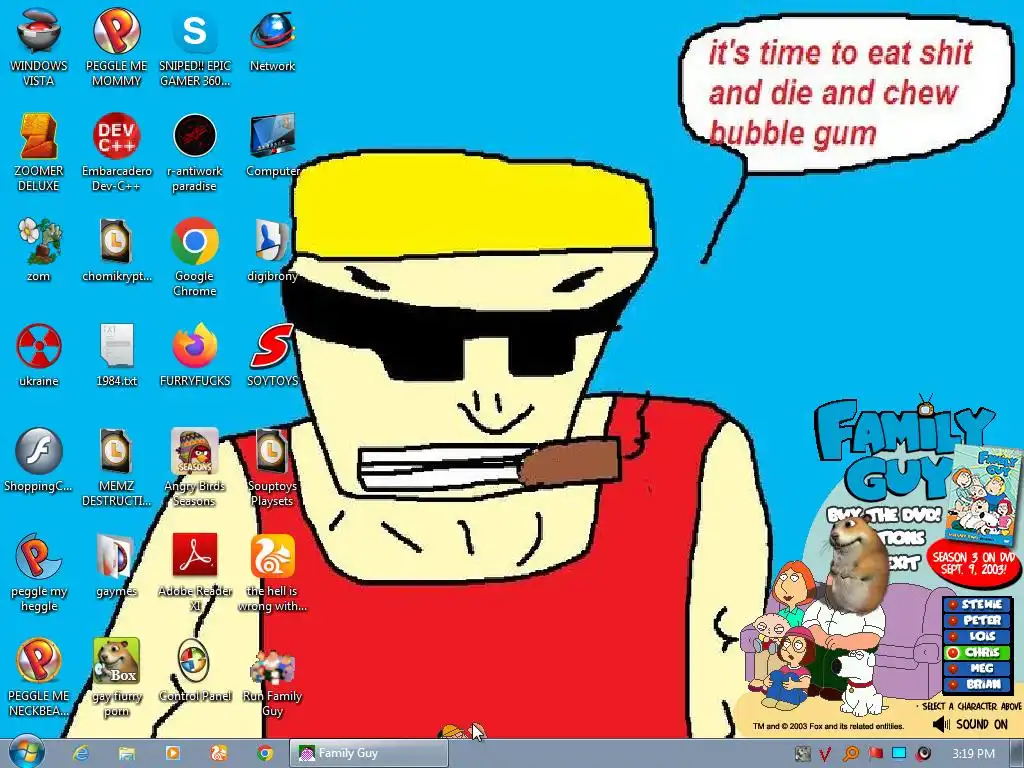Select the gaymes folder icon
This screenshot has height=768, width=1024.
coord(116,566)
